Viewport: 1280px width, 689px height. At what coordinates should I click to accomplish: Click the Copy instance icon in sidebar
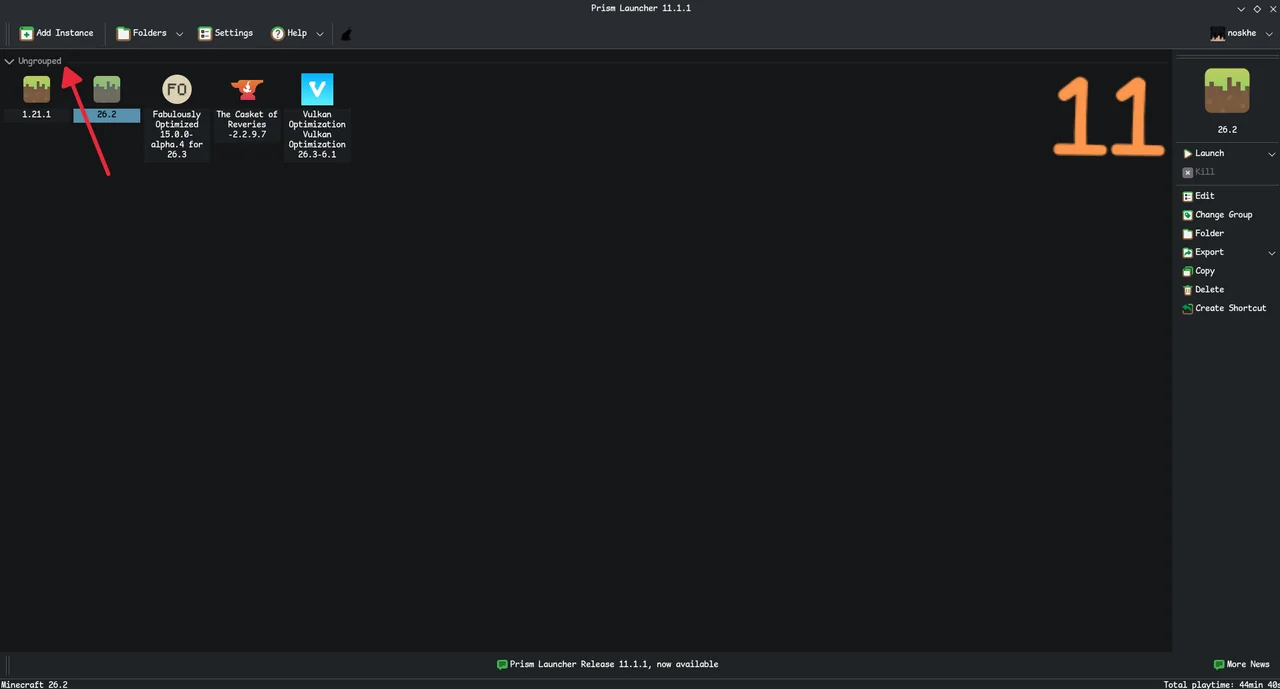[x=1188, y=271]
